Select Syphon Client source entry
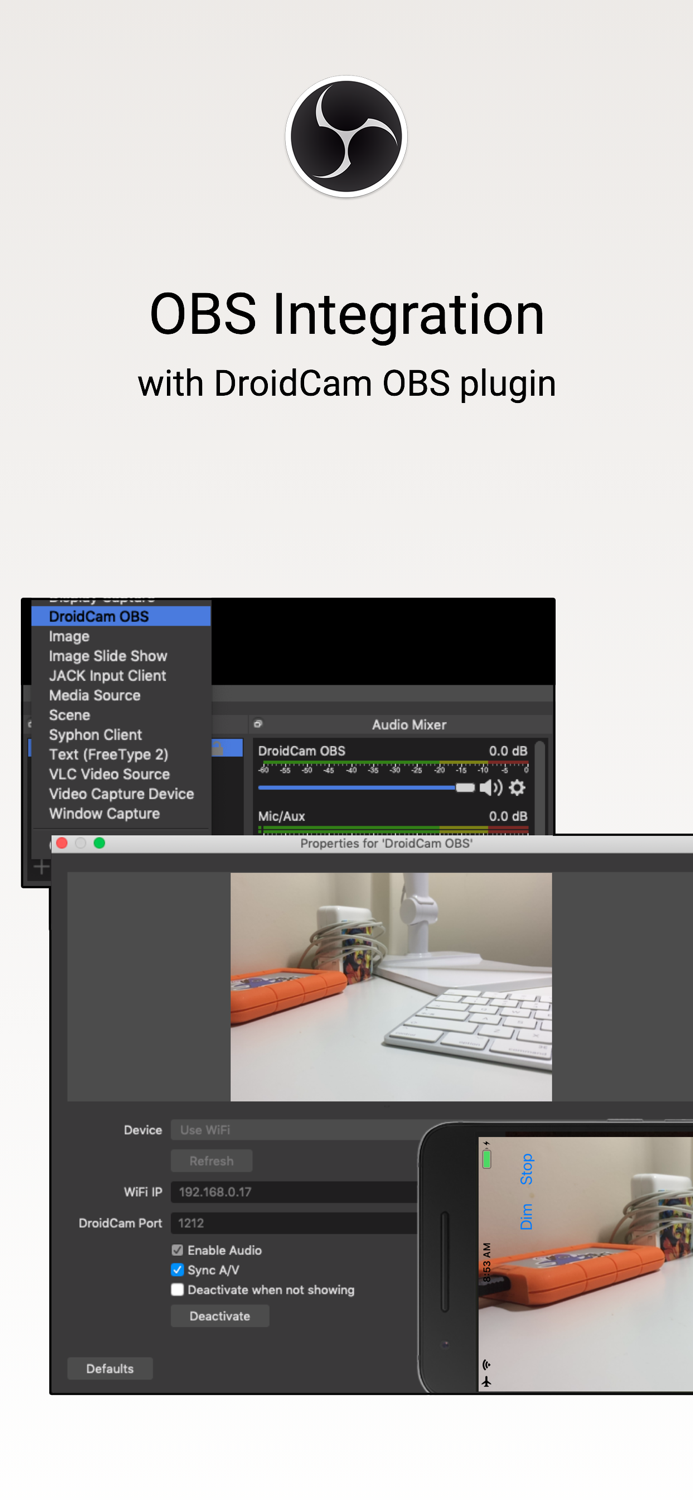The height and width of the screenshot is (1500, 693). (x=121, y=735)
